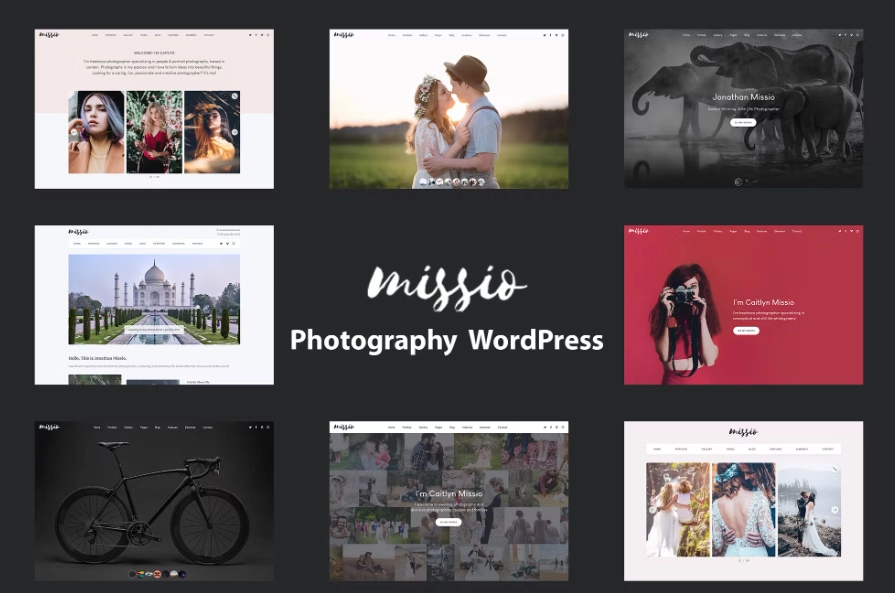Click the read more link in the Taj Mahal demo
The image size is (895, 593).
[196, 381]
